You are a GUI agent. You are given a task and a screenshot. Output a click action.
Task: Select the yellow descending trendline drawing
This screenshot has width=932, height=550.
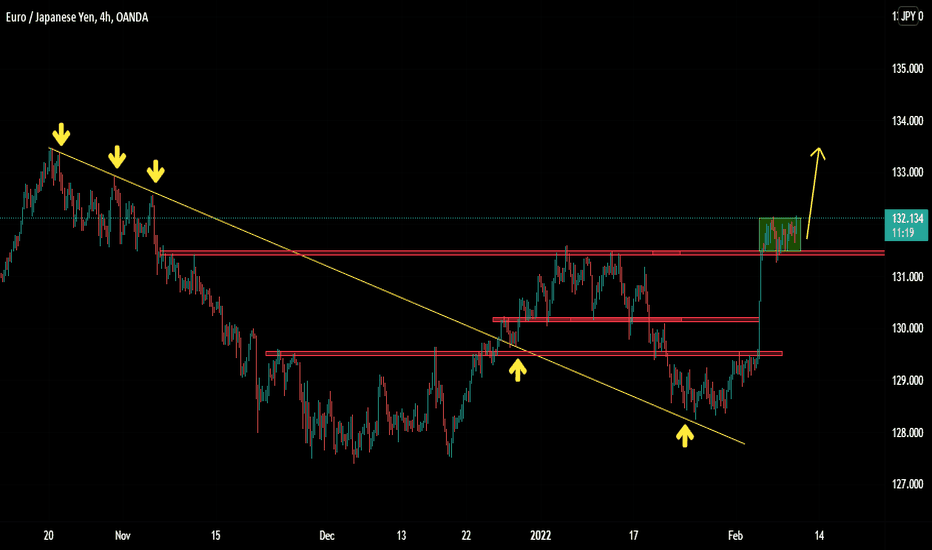(x=396, y=296)
